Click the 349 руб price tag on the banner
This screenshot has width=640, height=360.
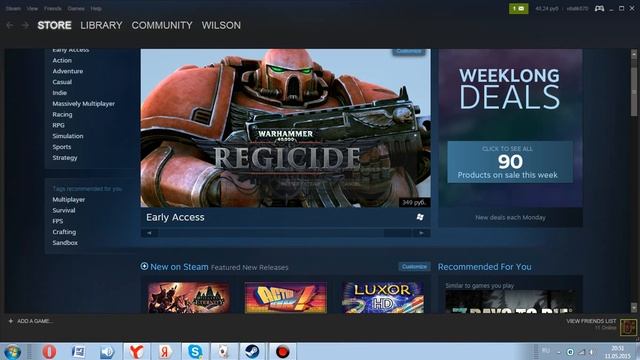[414, 202]
